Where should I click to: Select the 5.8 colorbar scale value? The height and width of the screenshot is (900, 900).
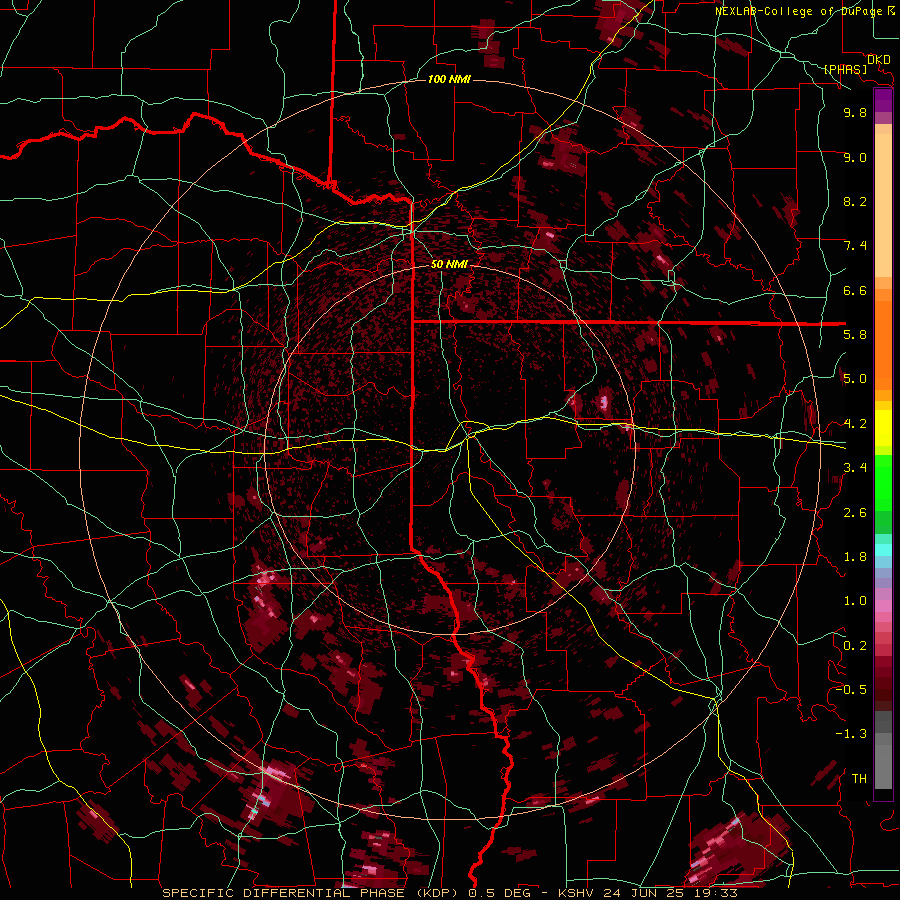point(855,335)
